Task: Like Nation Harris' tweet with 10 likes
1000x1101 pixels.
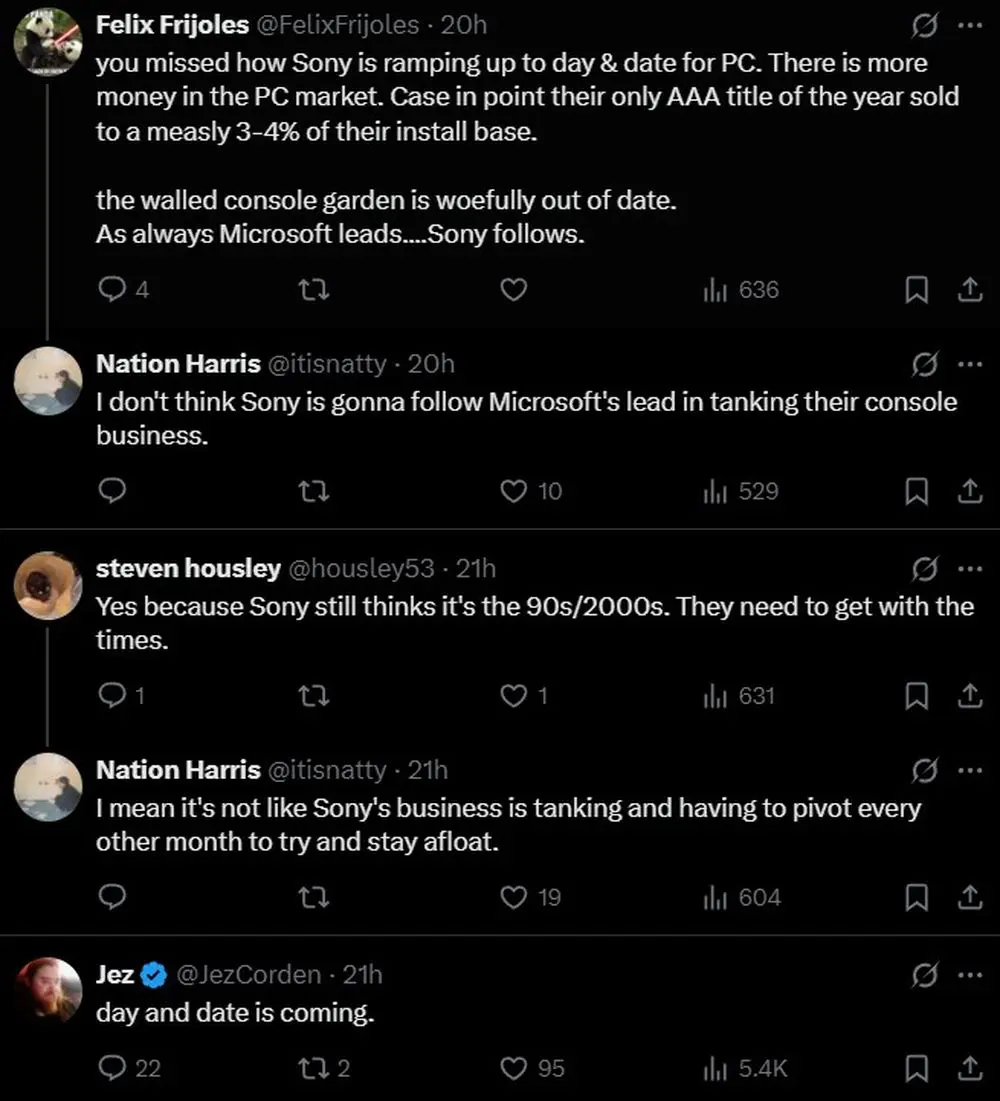Action: point(514,491)
